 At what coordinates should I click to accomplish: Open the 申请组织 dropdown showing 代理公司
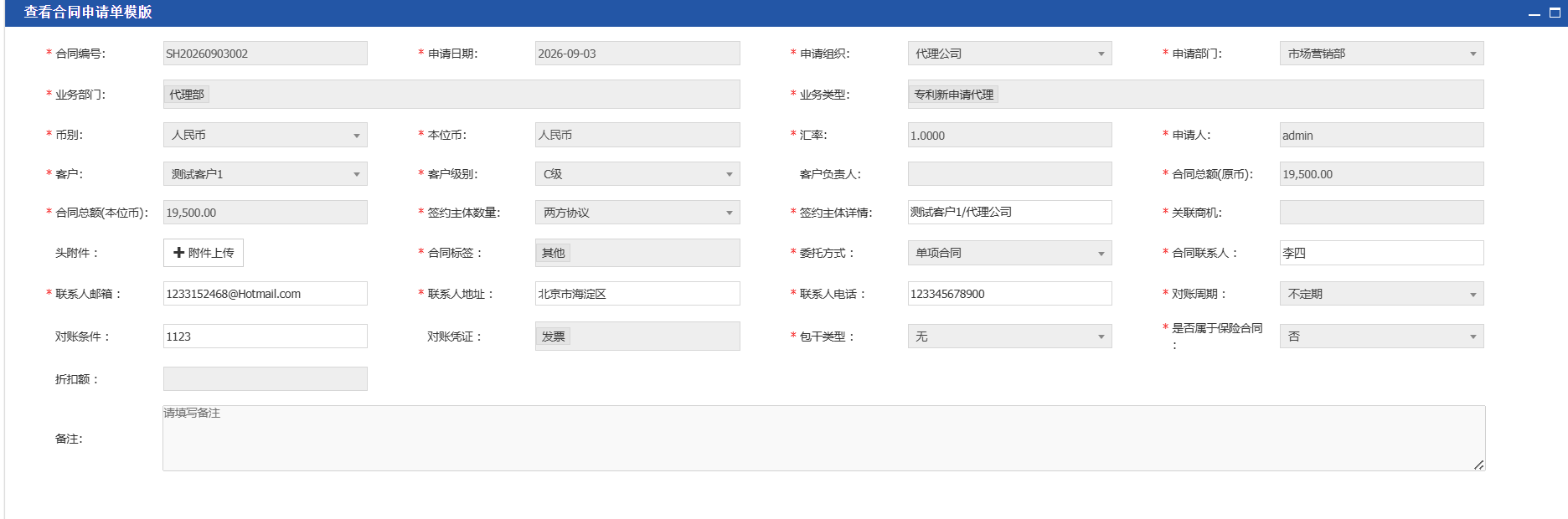tap(1009, 54)
